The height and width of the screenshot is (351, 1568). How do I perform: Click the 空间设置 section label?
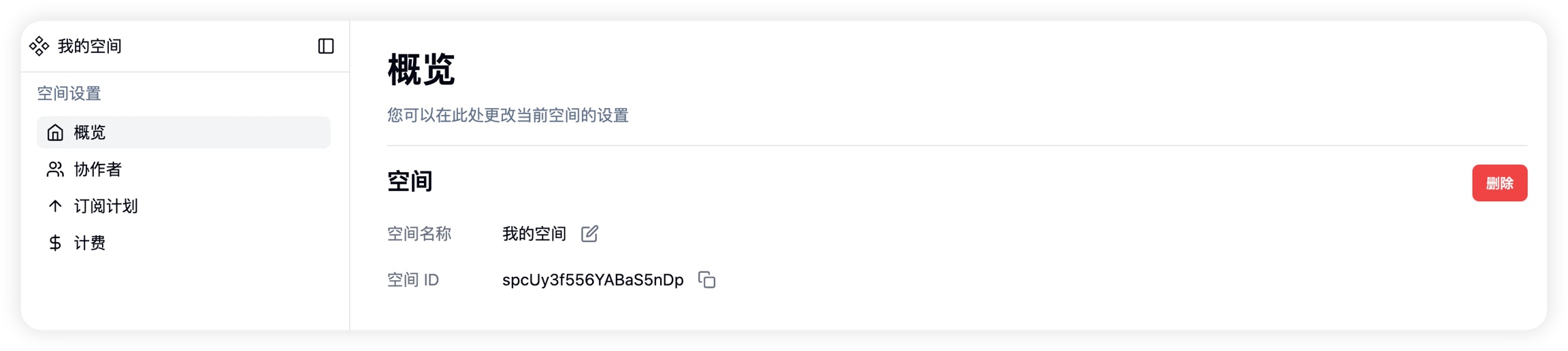[69, 93]
